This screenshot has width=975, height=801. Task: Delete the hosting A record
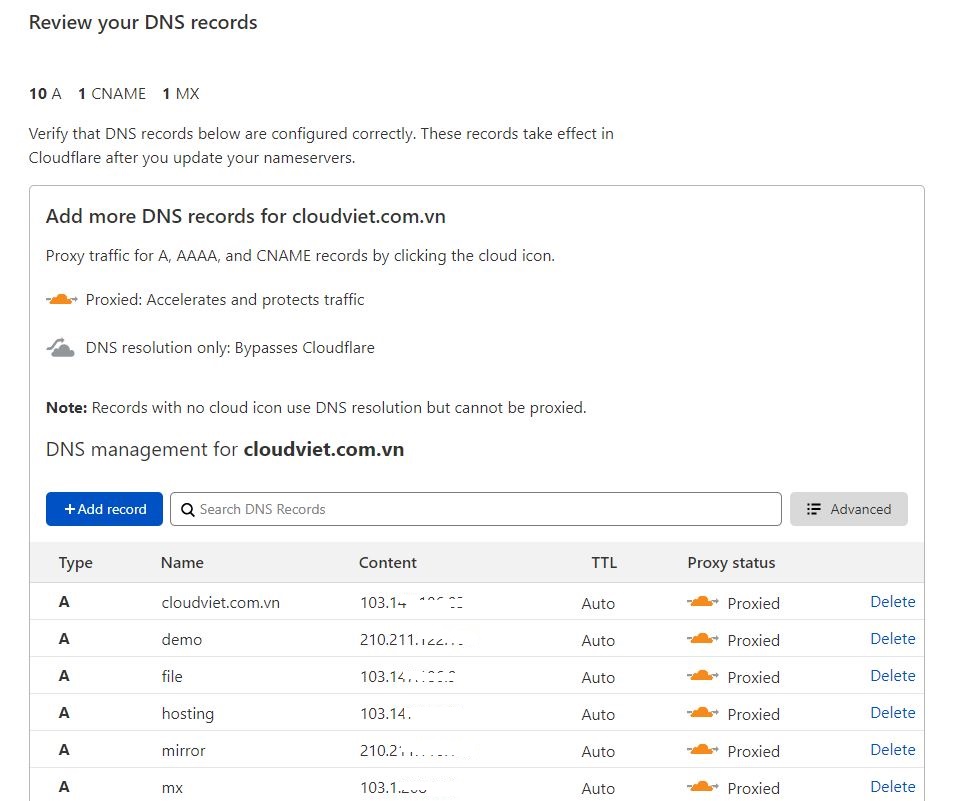892,713
